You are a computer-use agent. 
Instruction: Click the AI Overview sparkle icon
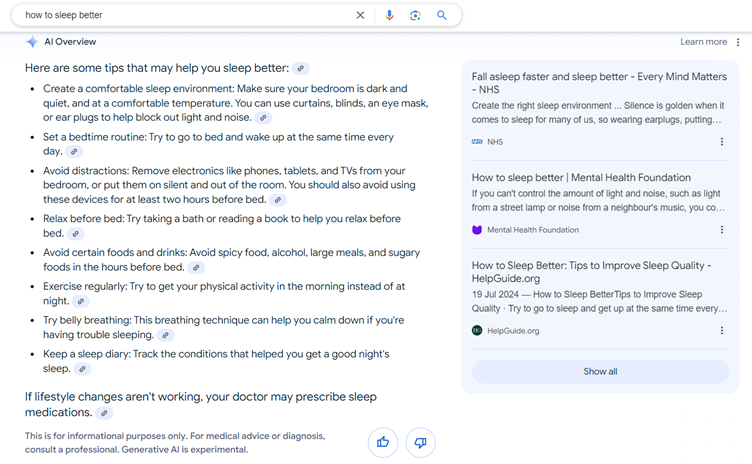pos(32,42)
